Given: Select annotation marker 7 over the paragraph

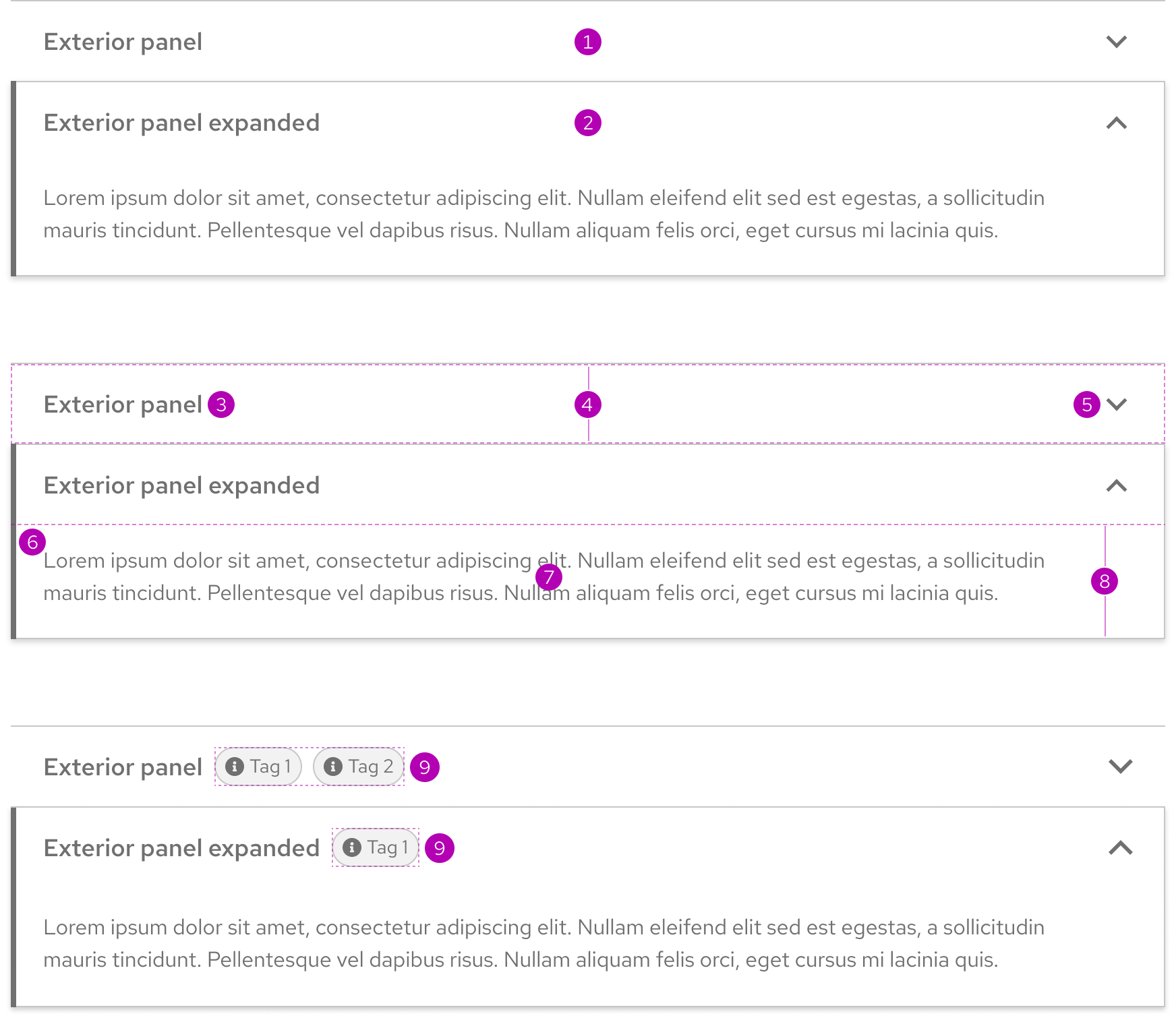Looking at the screenshot, I should click(549, 577).
